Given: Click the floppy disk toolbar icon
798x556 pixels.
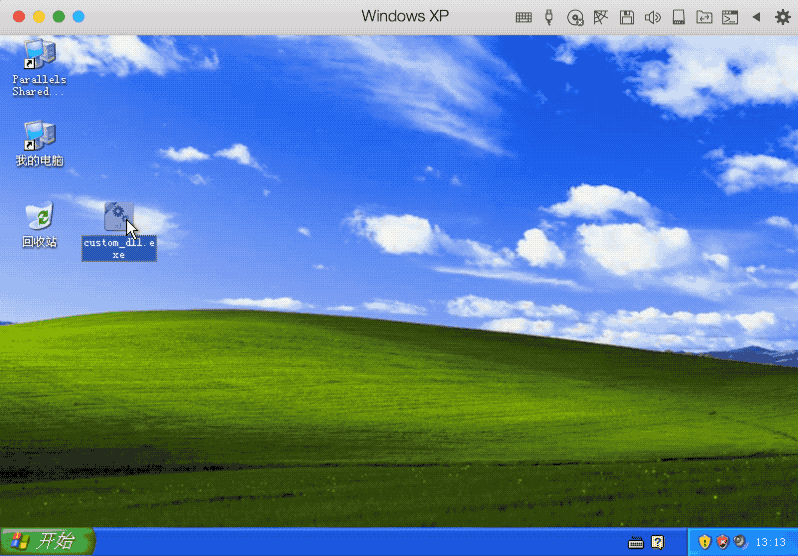Looking at the screenshot, I should [x=627, y=17].
